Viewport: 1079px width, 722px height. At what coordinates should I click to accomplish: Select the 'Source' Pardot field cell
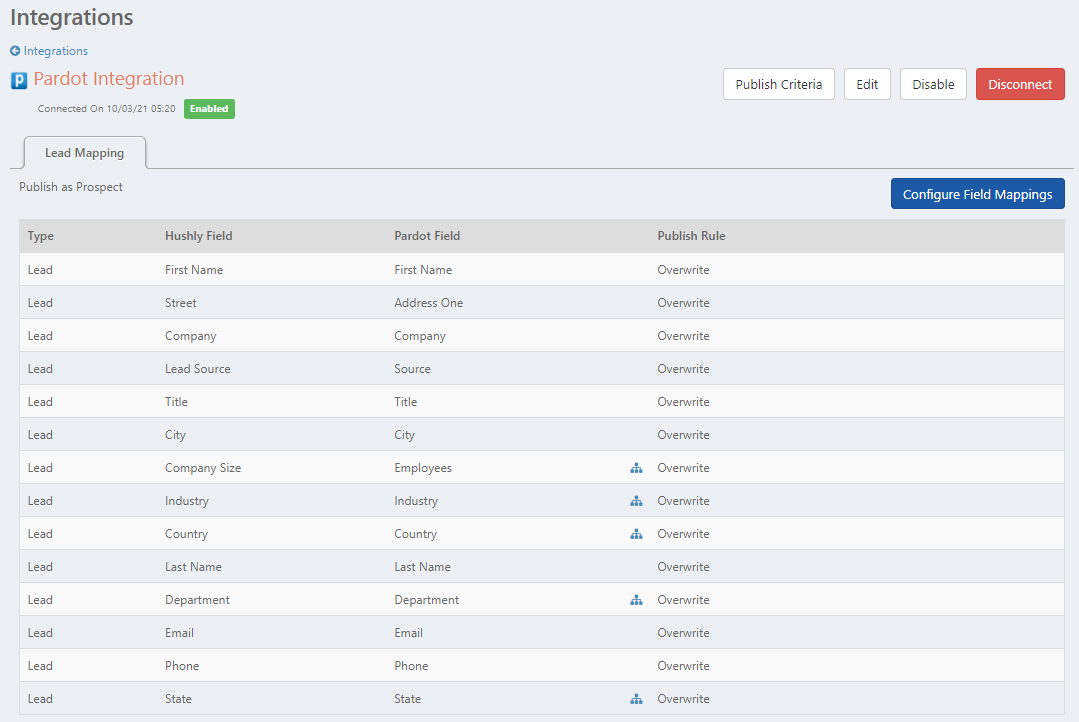pos(412,369)
